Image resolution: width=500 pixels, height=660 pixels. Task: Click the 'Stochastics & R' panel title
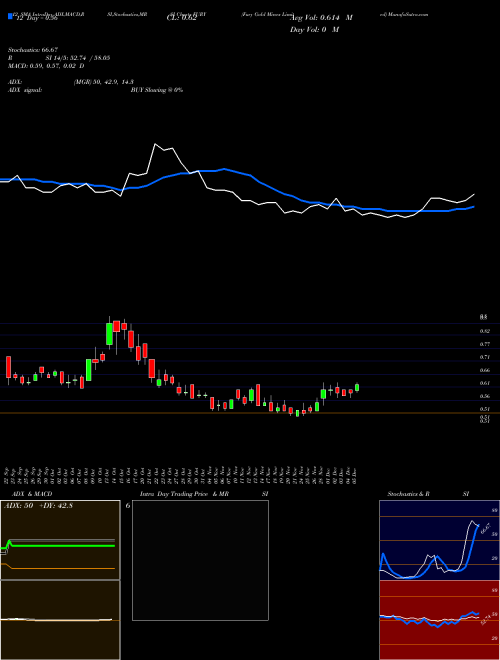[409, 494]
